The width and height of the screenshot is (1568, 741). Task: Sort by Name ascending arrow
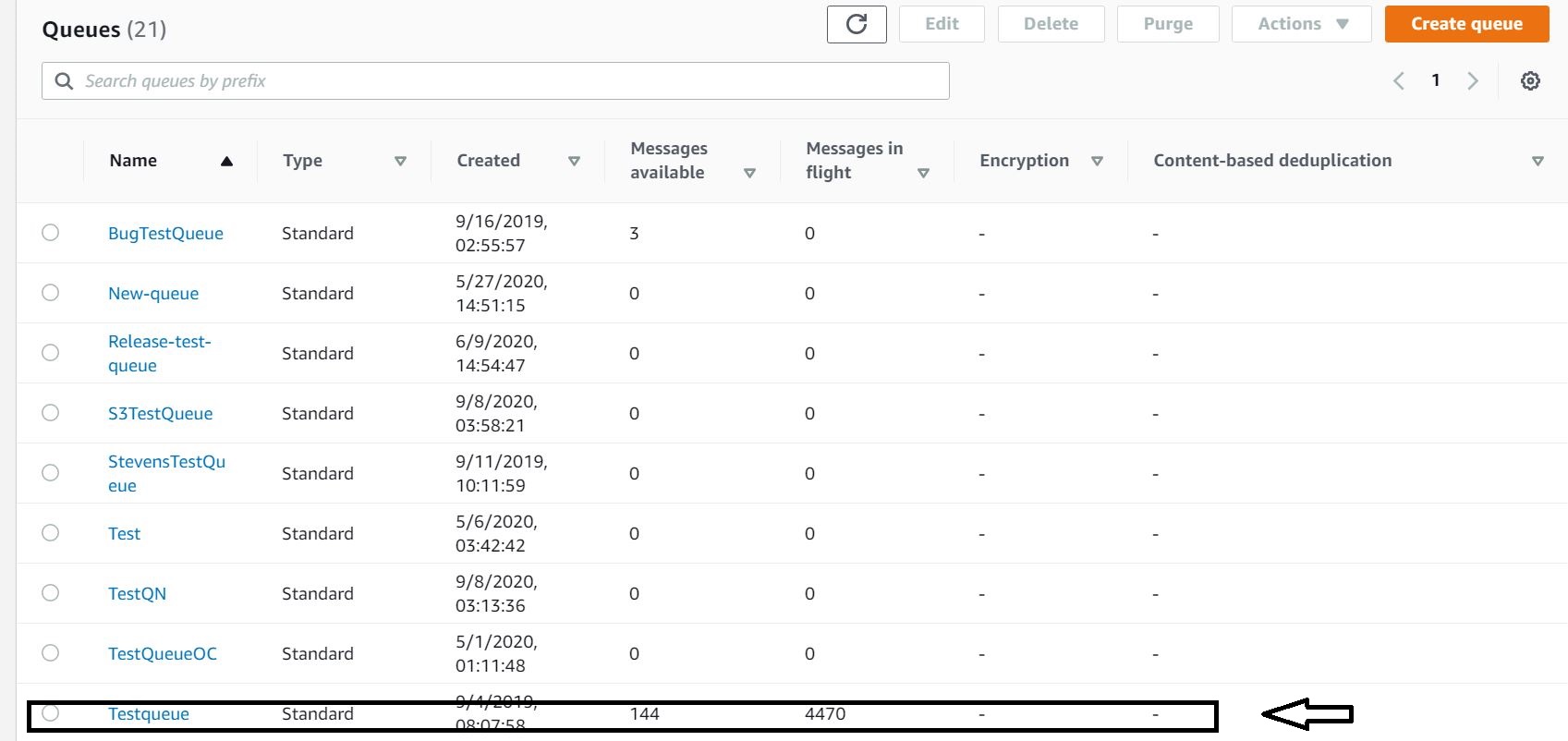click(226, 162)
